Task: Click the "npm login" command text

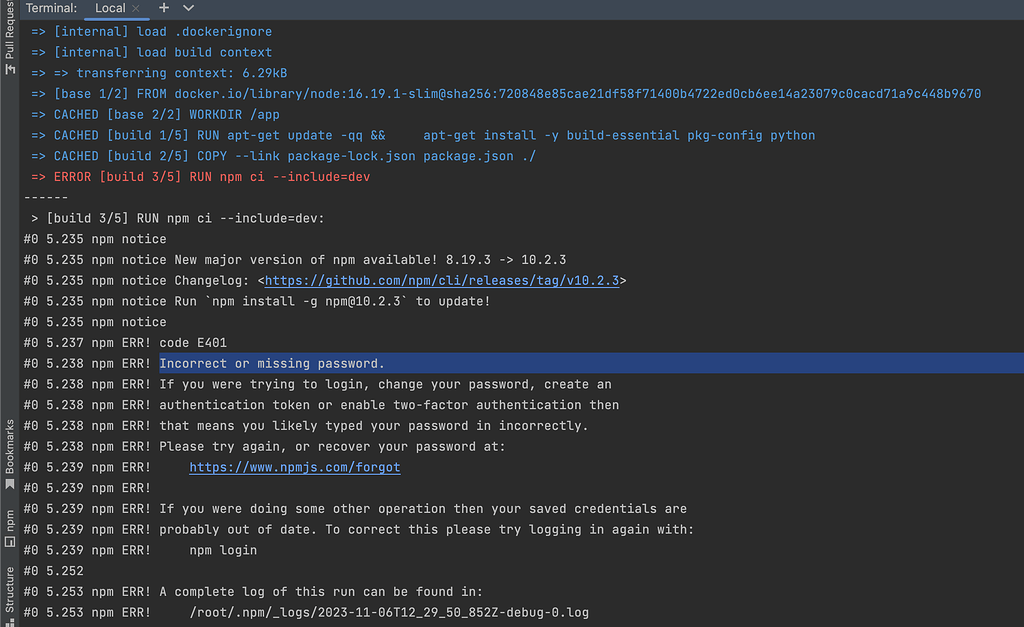Action: (x=222, y=551)
